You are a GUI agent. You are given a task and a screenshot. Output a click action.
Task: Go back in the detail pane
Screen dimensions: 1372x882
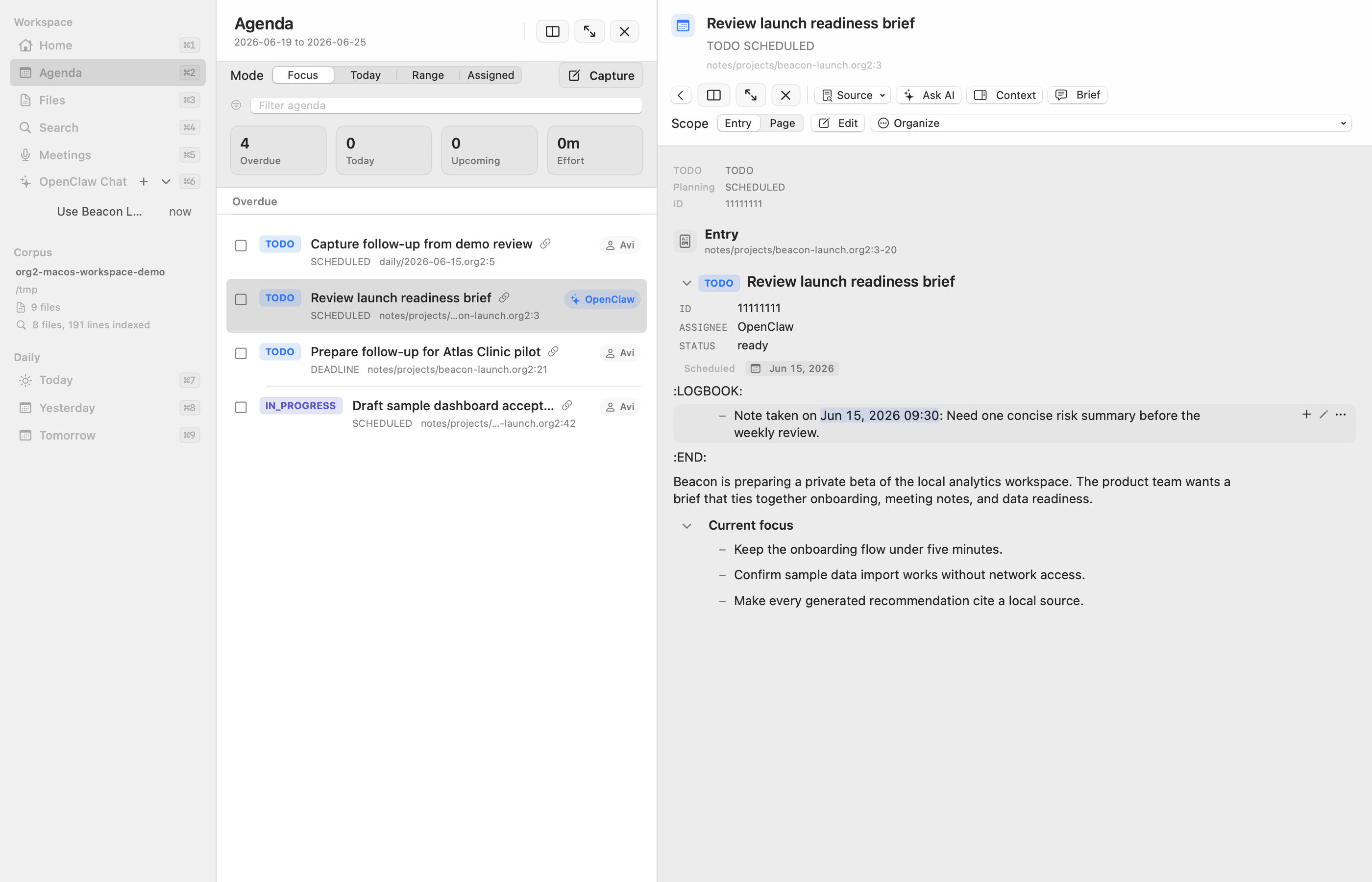click(681, 95)
